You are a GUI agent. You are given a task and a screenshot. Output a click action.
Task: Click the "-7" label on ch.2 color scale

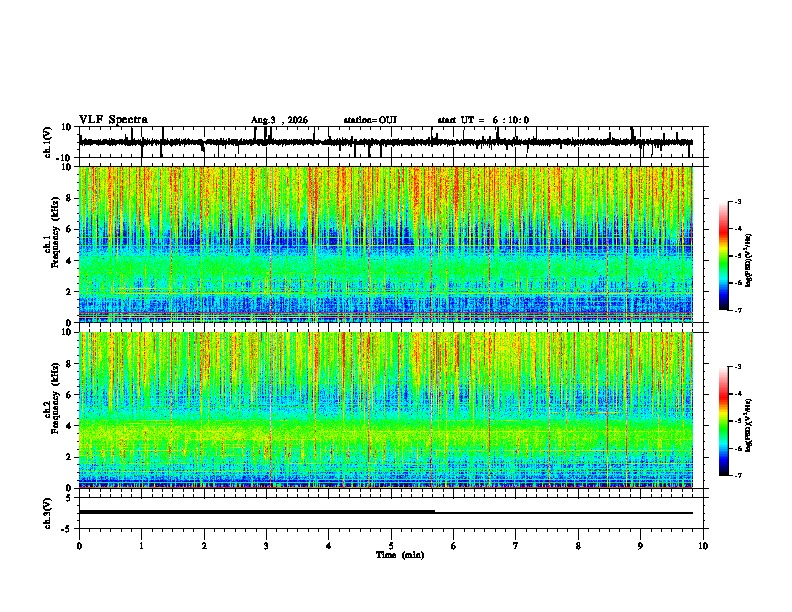738,476
